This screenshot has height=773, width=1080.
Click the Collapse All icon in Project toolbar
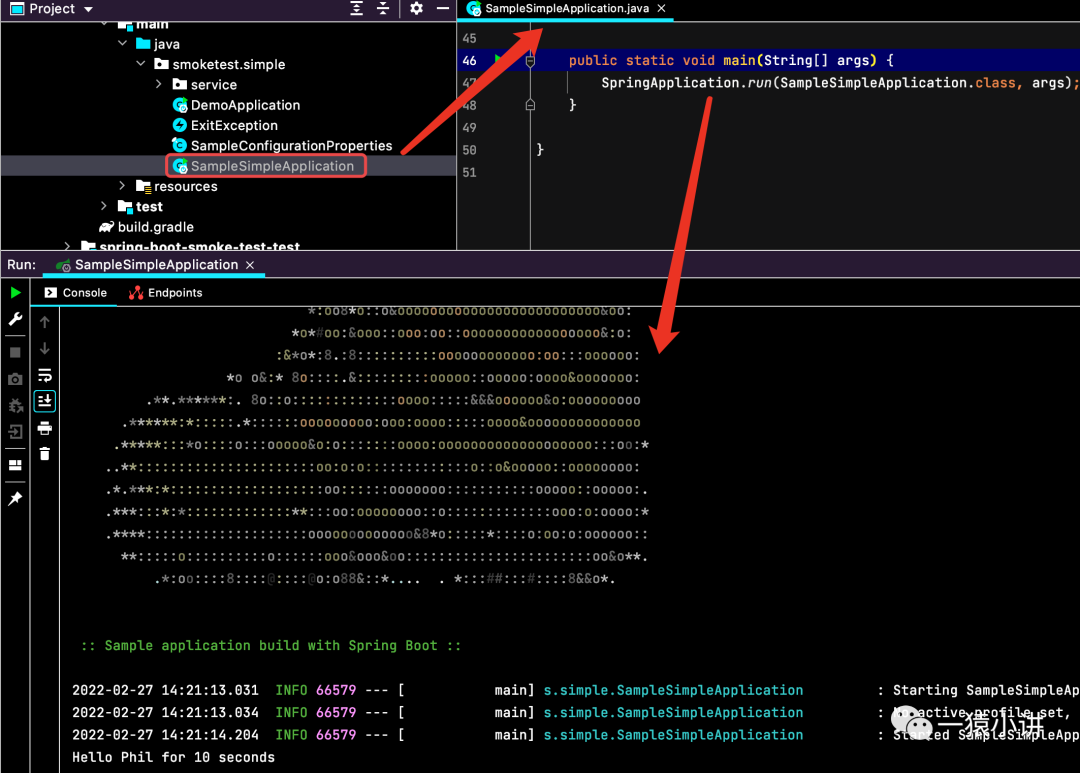pyautogui.click(x=383, y=8)
